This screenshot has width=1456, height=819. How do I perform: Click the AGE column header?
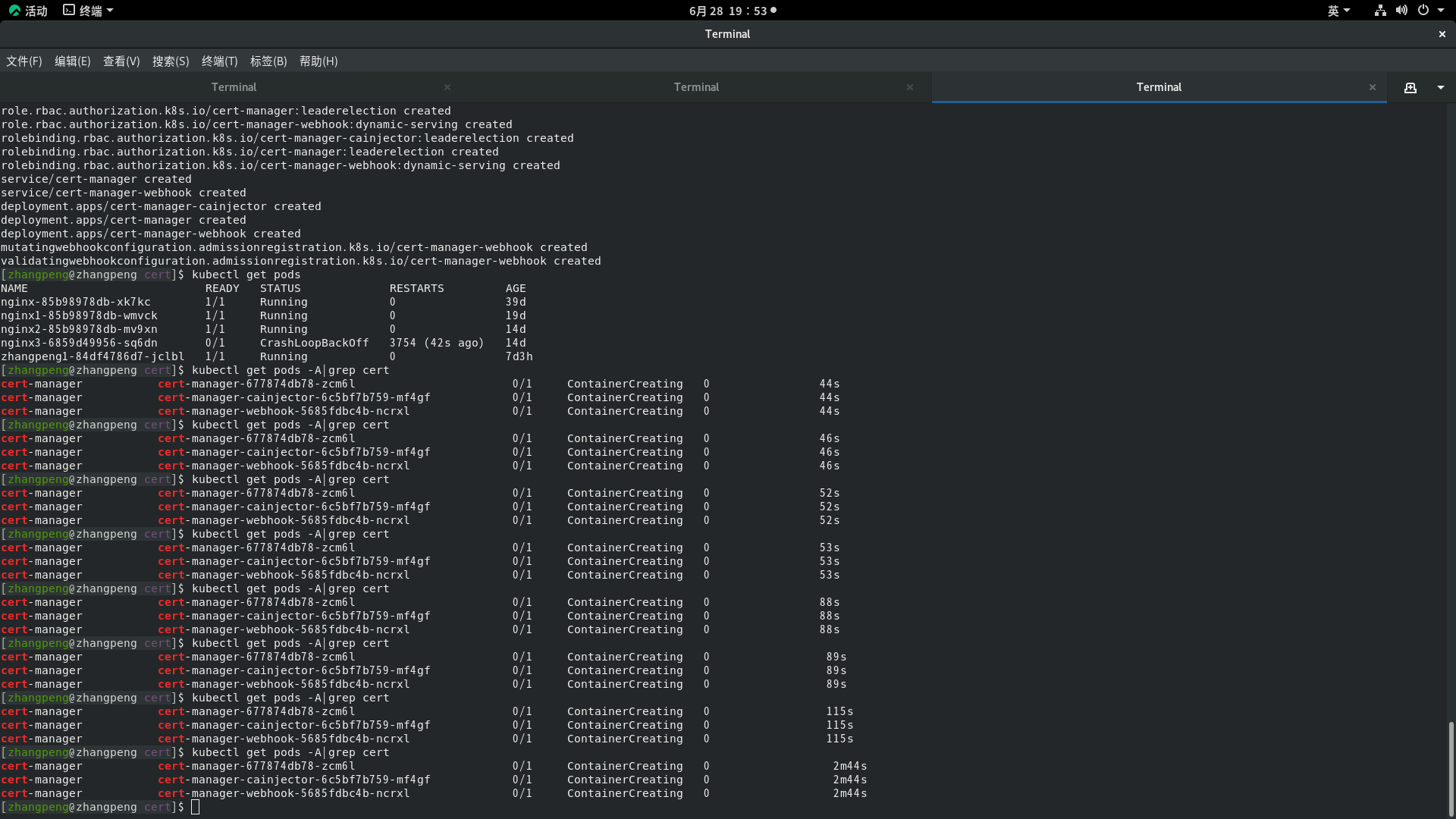pos(516,288)
